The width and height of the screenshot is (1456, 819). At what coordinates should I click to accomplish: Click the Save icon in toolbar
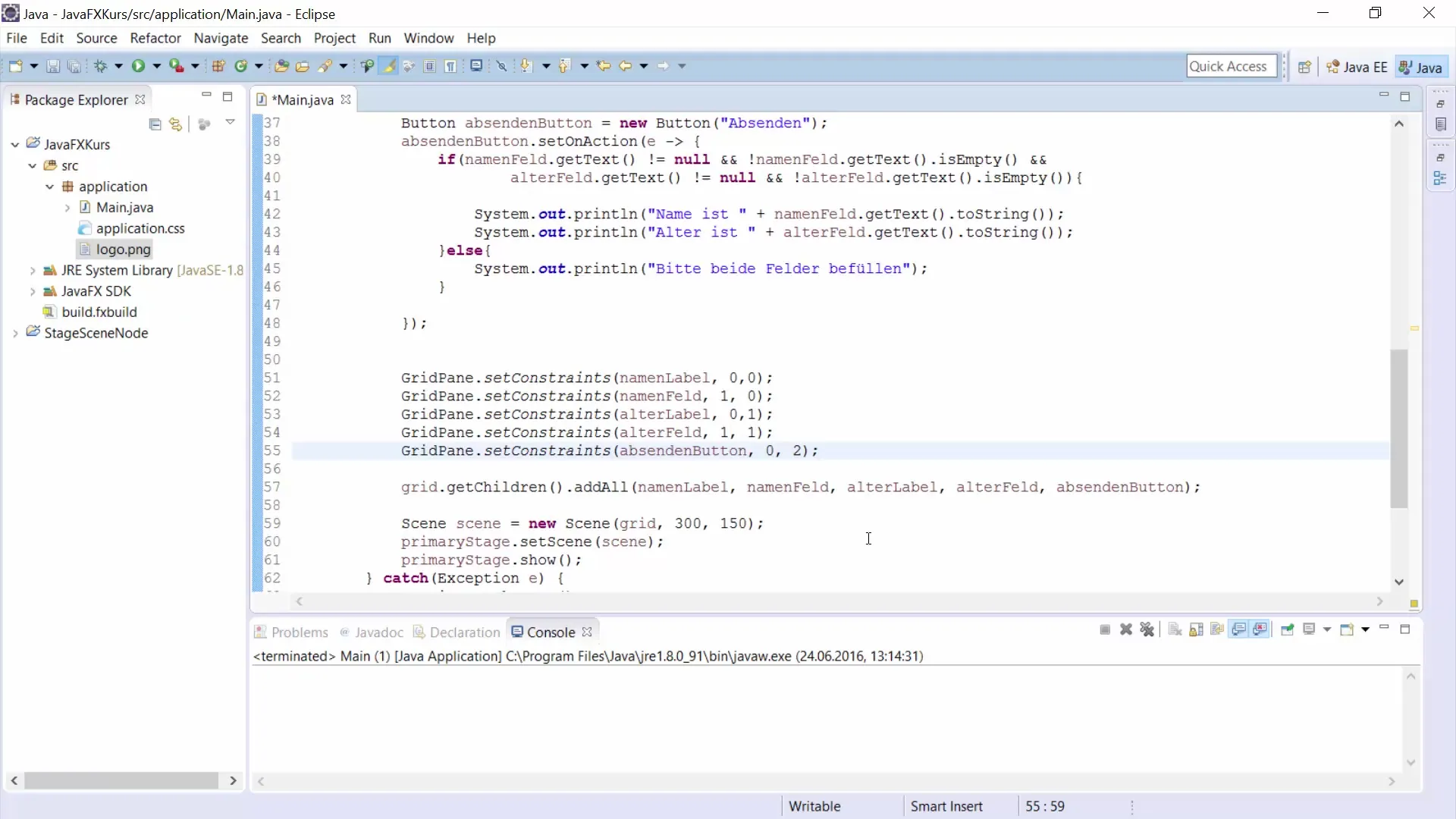[x=53, y=66]
